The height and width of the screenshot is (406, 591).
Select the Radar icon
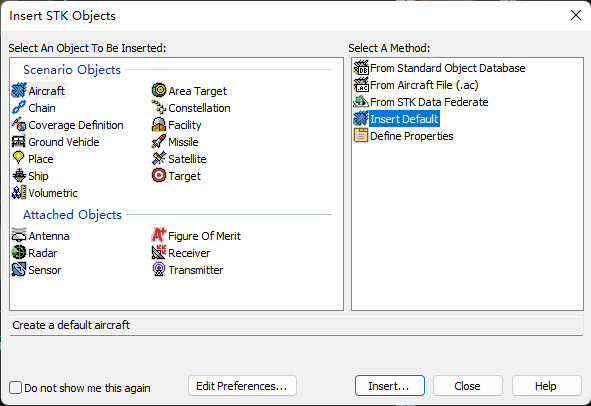19,253
